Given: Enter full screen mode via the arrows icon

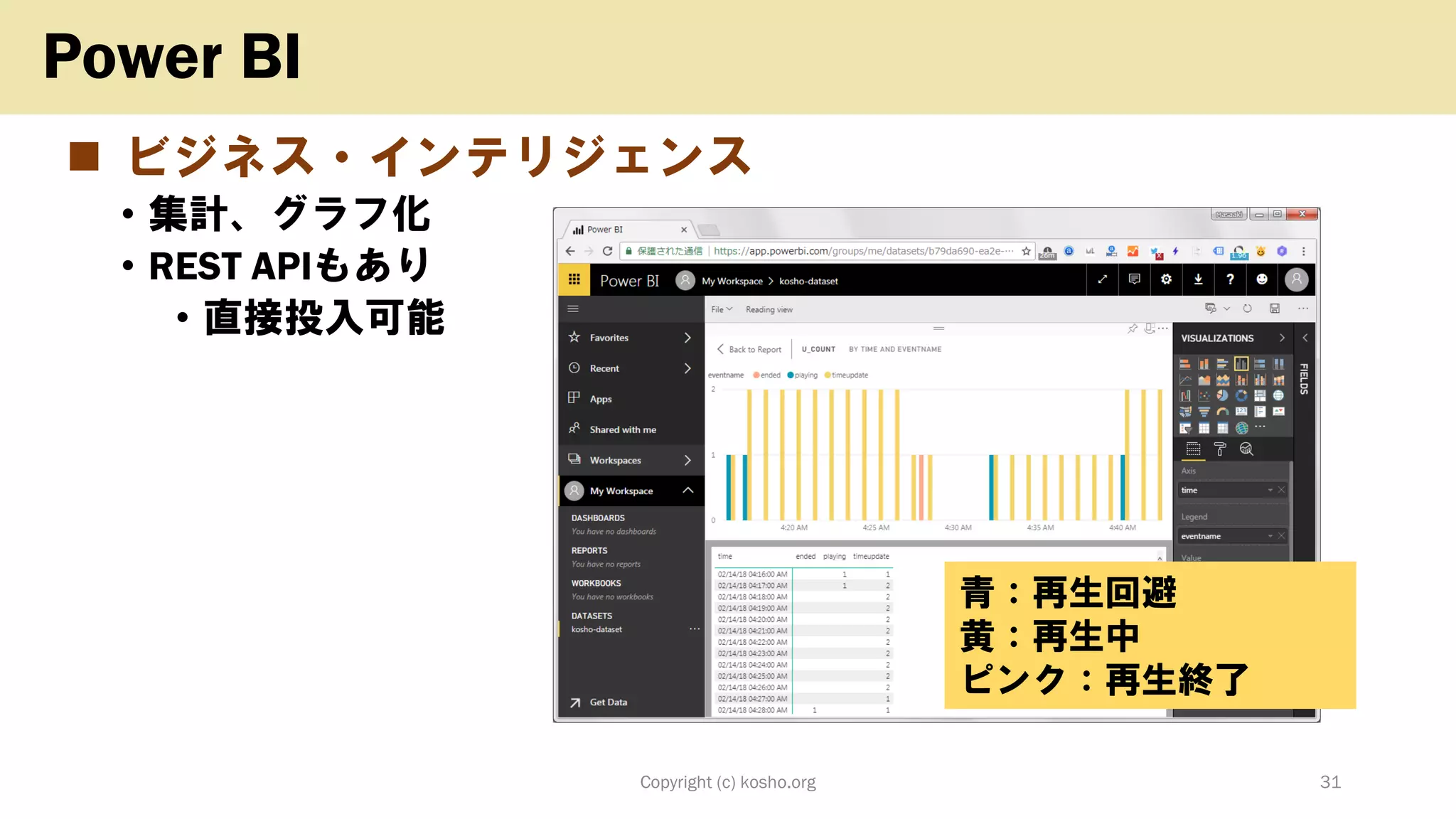Looking at the screenshot, I should [x=1103, y=280].
